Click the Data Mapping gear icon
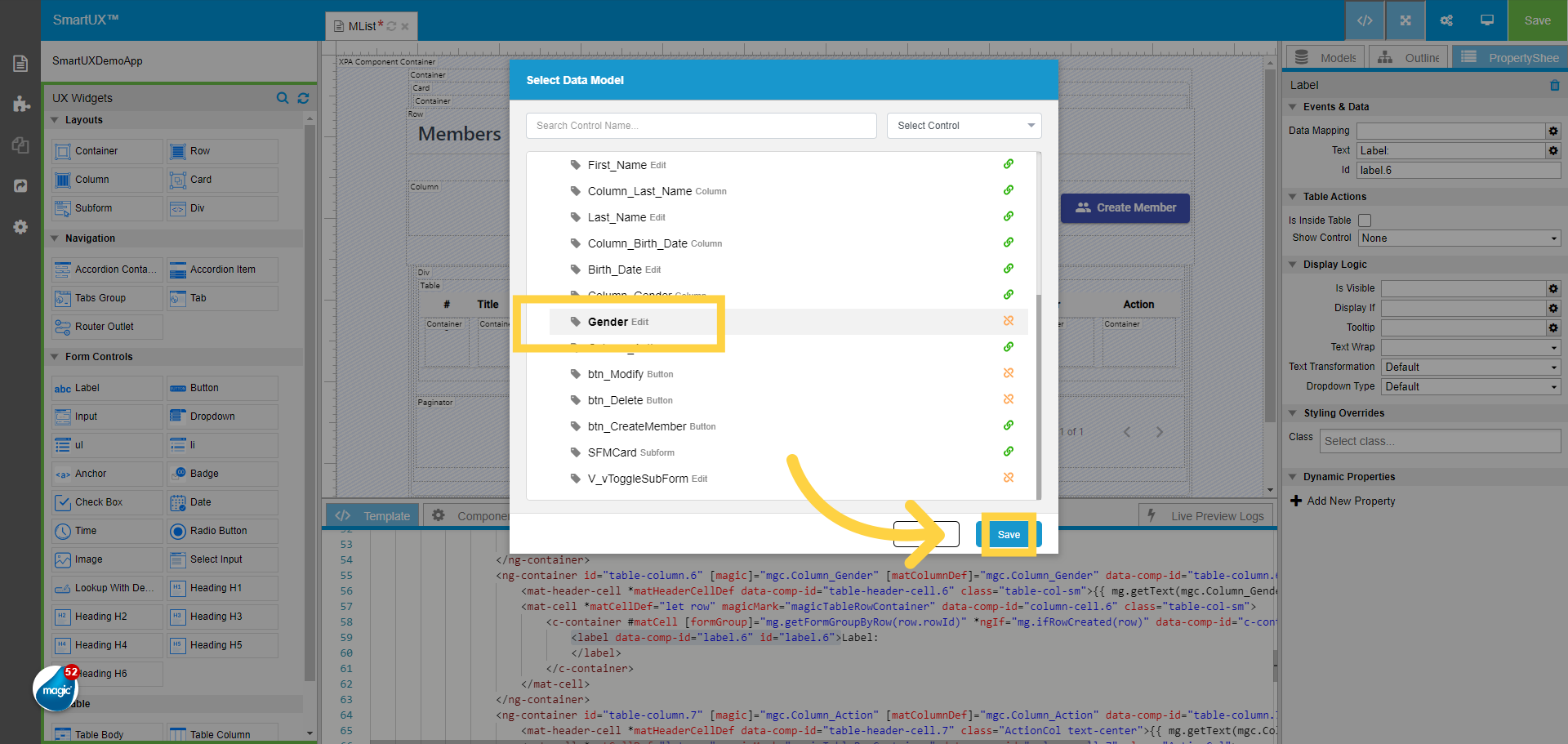The width and height of the screenshot is (1568, 744). [x=1553, y=131]
